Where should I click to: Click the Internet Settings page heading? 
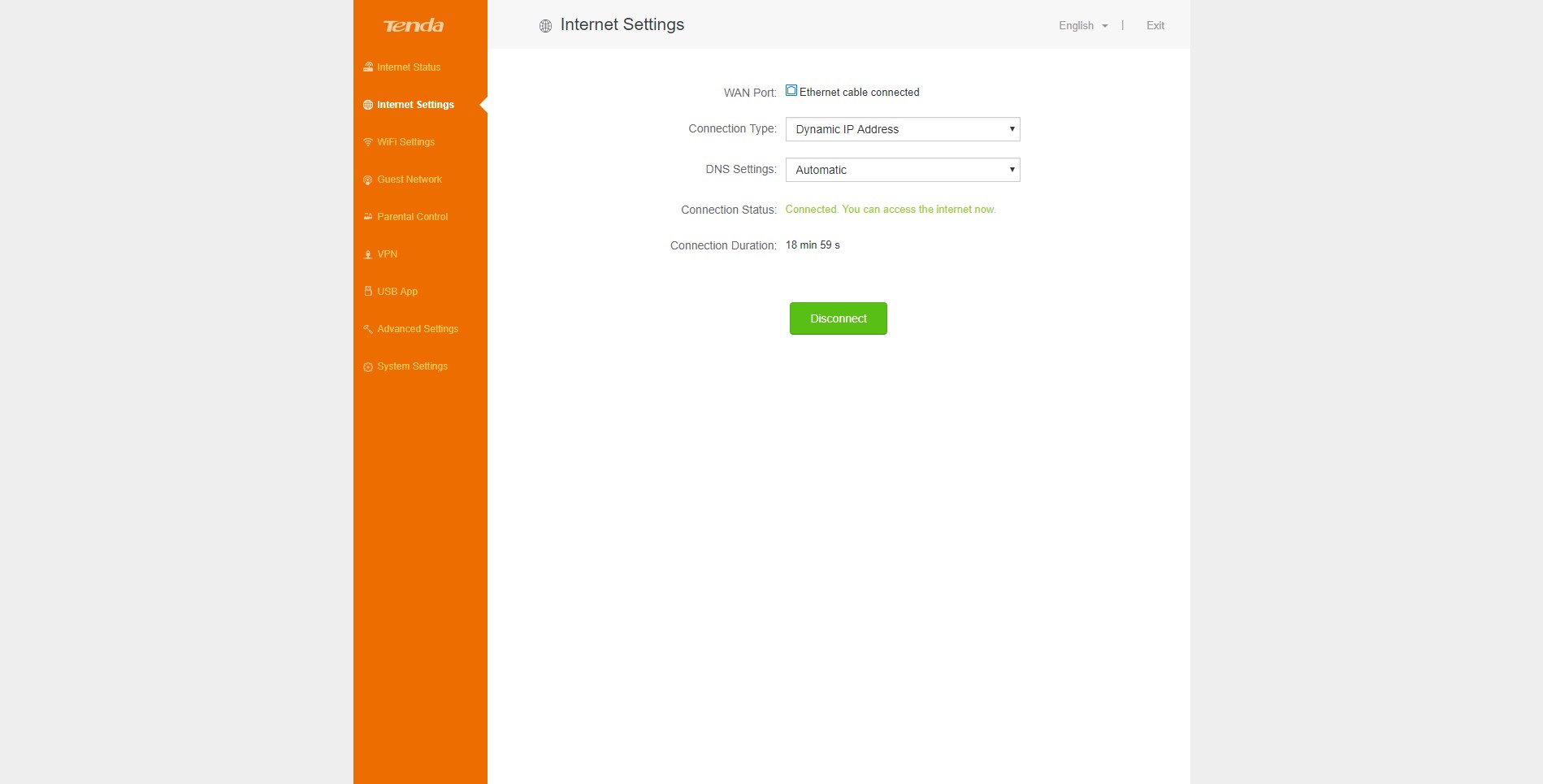click(x=622, y=25)
